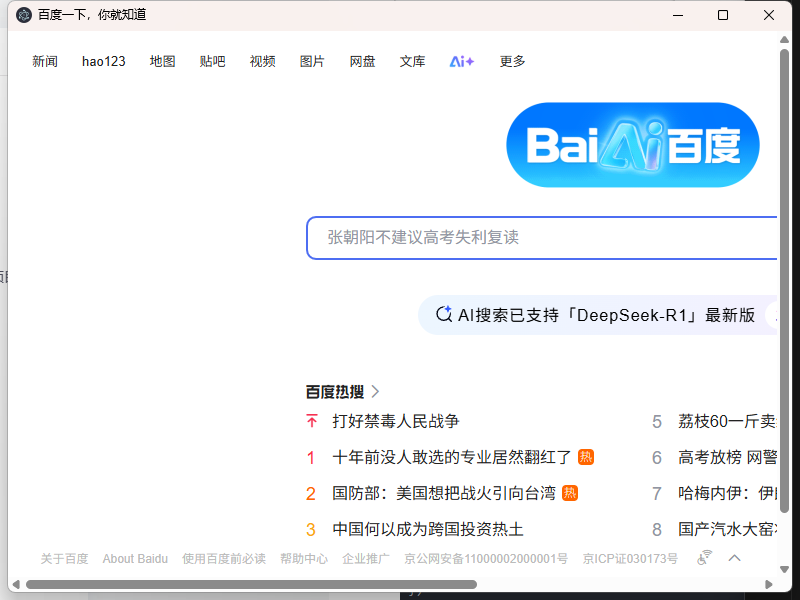Open hot topic 十年前没人敢选的专业居然翻红了
This screenshot has height=600, width=800.
pyautogui.click(x=452, y=457)
